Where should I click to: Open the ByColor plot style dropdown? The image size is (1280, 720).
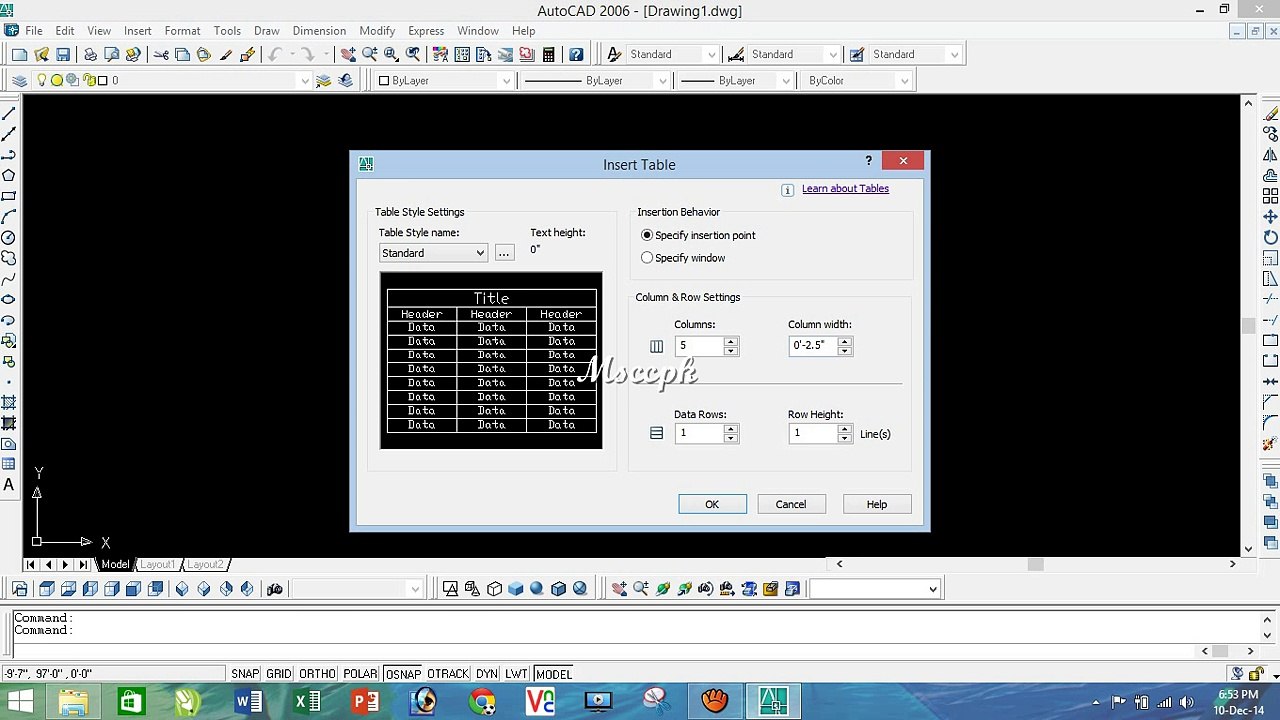tap(904, 81)
